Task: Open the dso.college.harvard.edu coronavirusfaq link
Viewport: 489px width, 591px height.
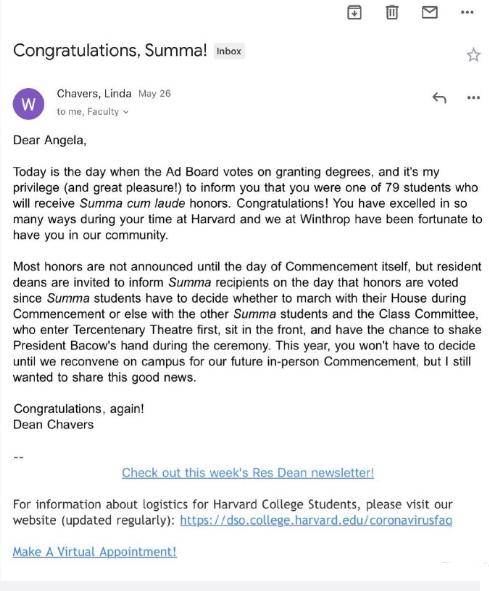Action: click(316, 520)
